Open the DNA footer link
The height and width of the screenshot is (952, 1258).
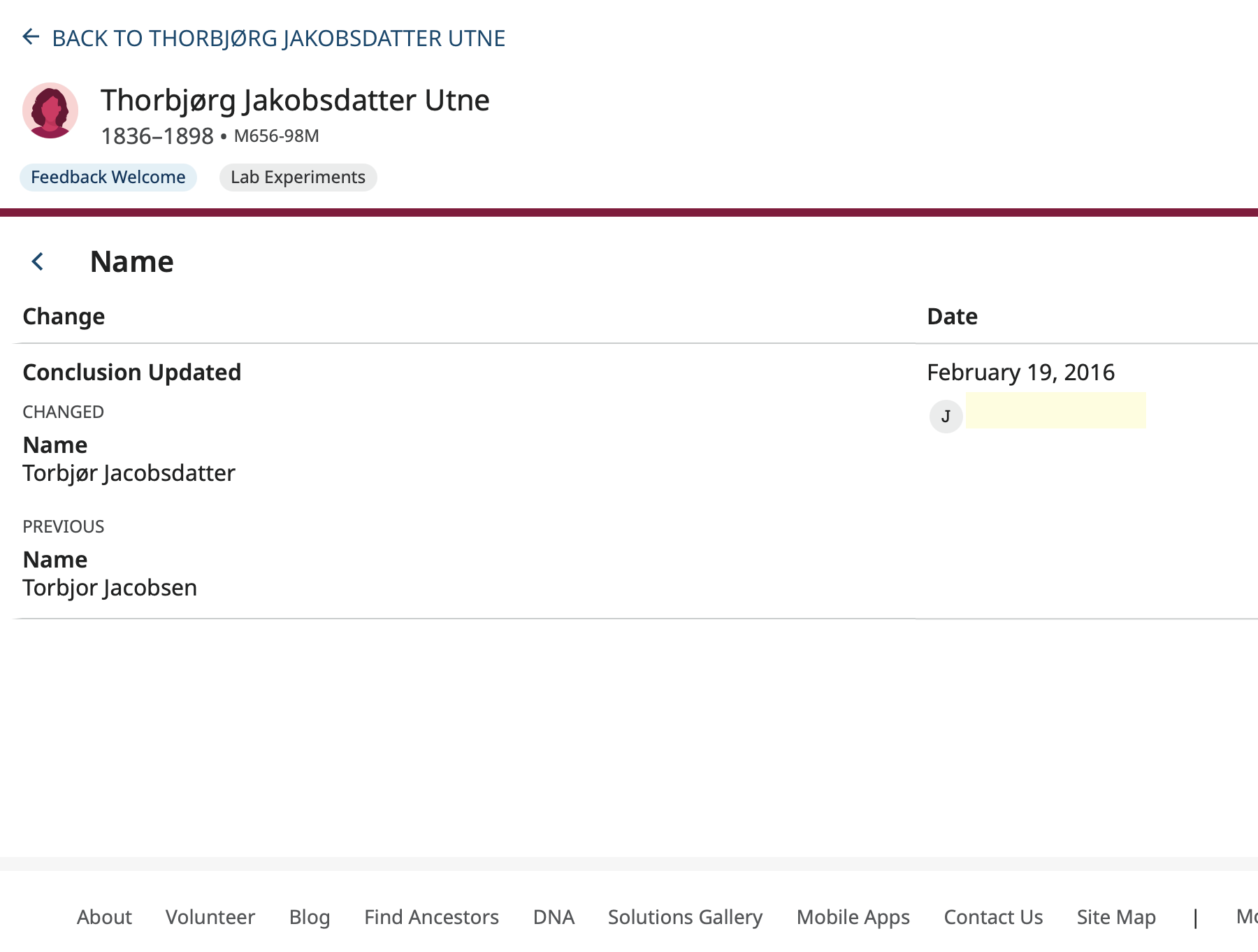pyautogui.click(x=554, y=917)
